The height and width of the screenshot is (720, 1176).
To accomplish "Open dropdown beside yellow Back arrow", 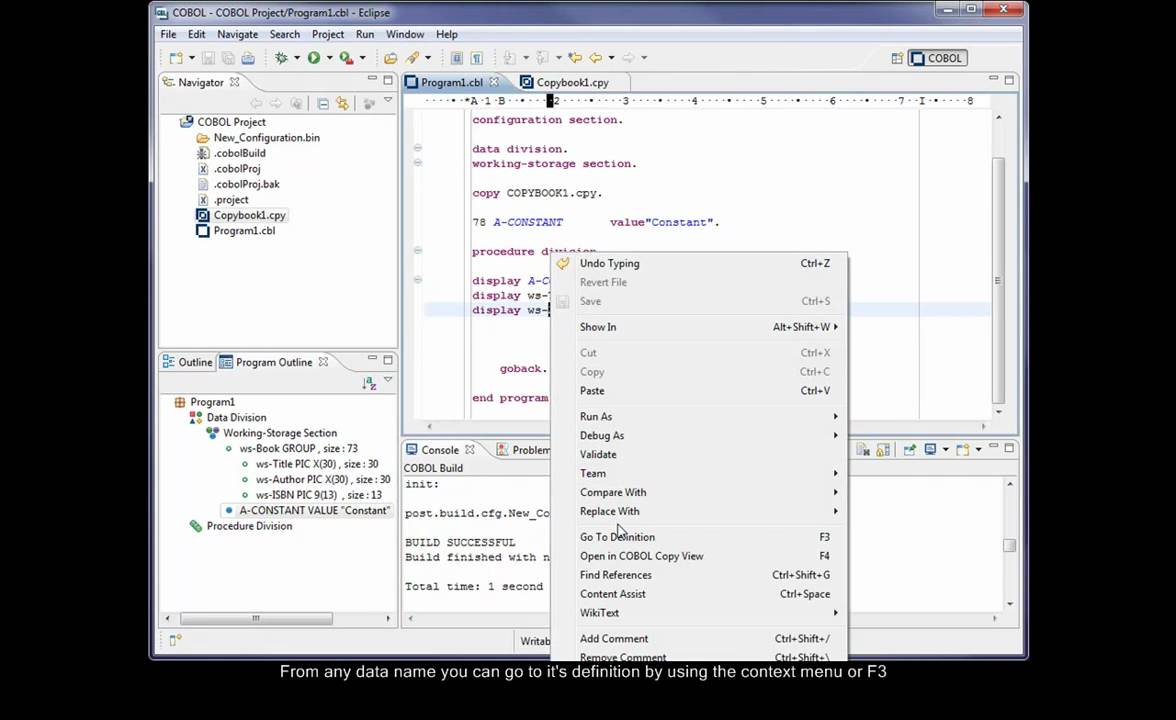I will pos(611,58).
